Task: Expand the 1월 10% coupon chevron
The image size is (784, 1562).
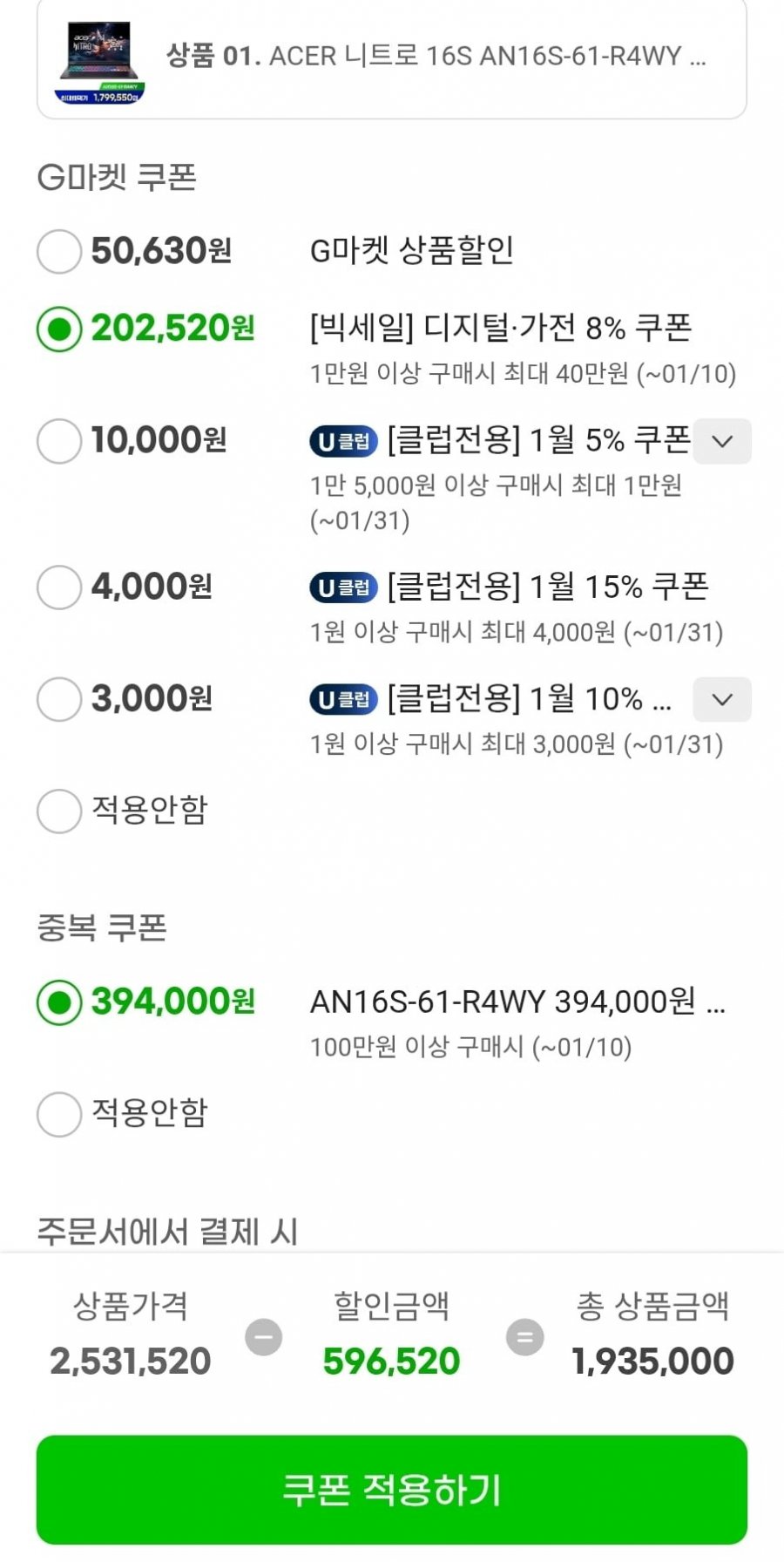Action: click(x=722, y=699)
